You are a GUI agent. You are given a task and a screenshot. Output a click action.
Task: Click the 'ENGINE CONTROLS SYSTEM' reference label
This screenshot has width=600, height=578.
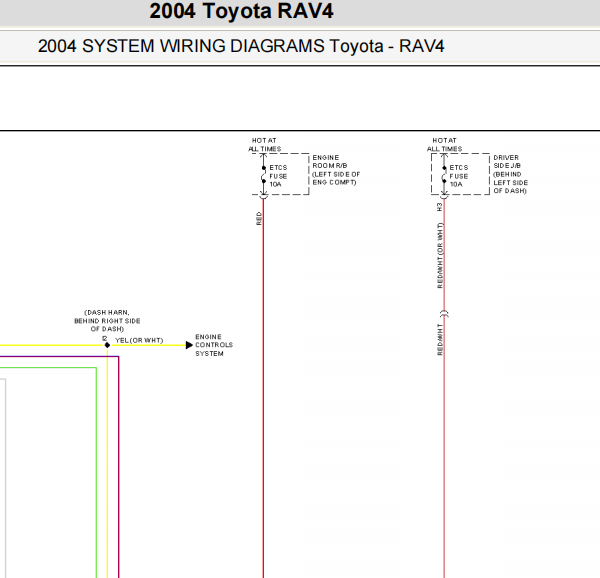[214, 345]
